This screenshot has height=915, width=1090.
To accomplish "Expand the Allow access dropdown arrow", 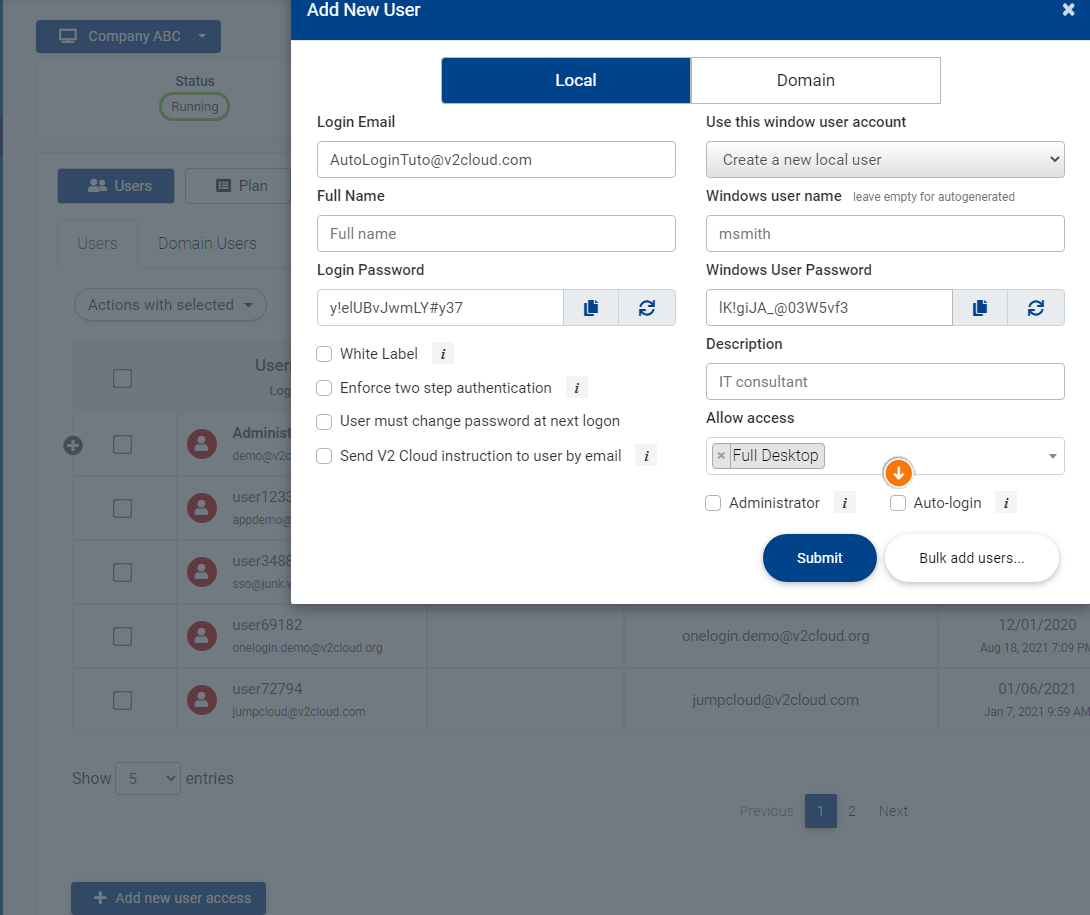I will (x=1052, y=456).
